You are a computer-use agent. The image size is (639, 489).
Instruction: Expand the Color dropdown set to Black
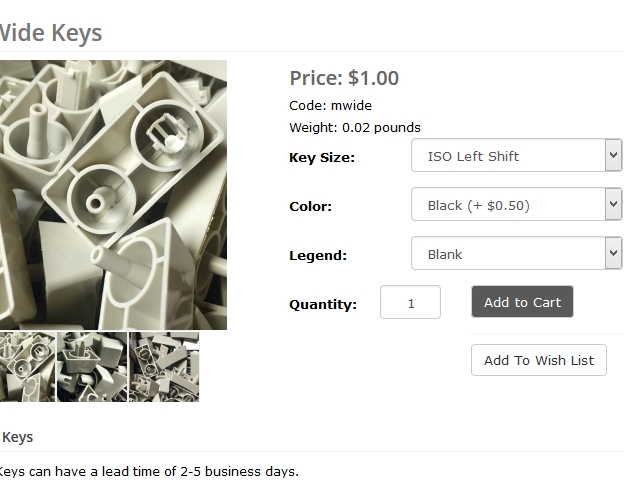[516, 205]
